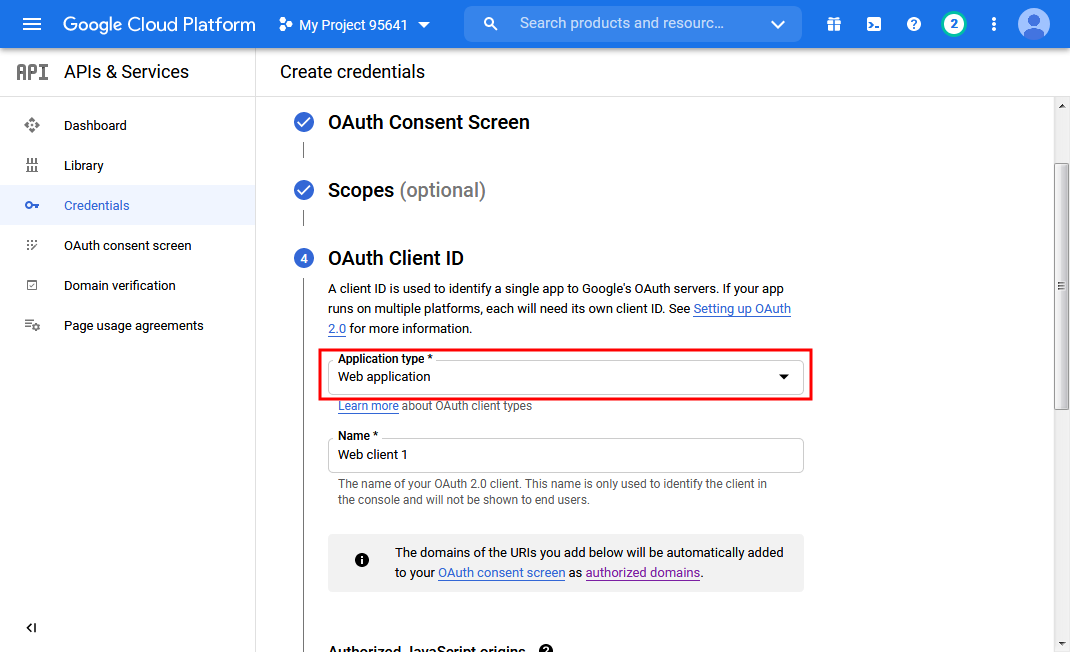This screenshot has height=652, width=1070.
Task: Click the Google Cloud Platform logo text
Action: coord(159,25)
